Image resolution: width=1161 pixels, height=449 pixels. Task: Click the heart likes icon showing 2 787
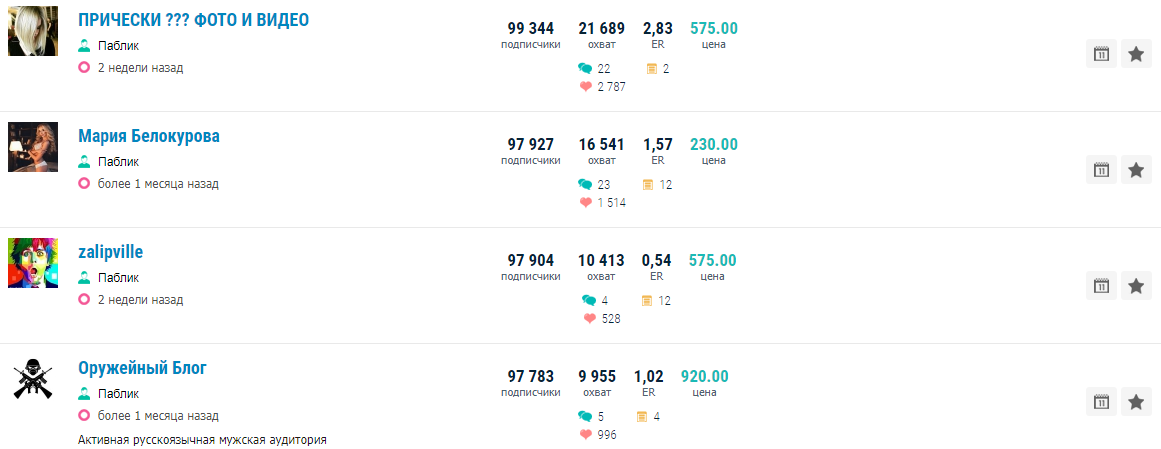pos(586,87)
